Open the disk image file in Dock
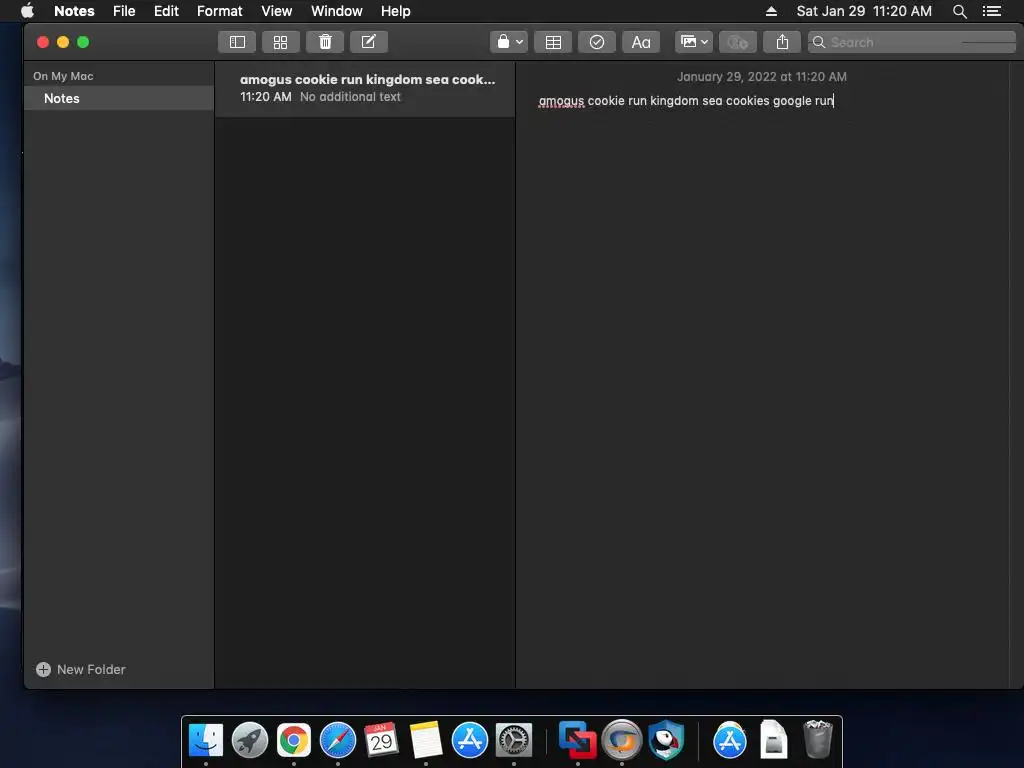 tap(774, 739)
